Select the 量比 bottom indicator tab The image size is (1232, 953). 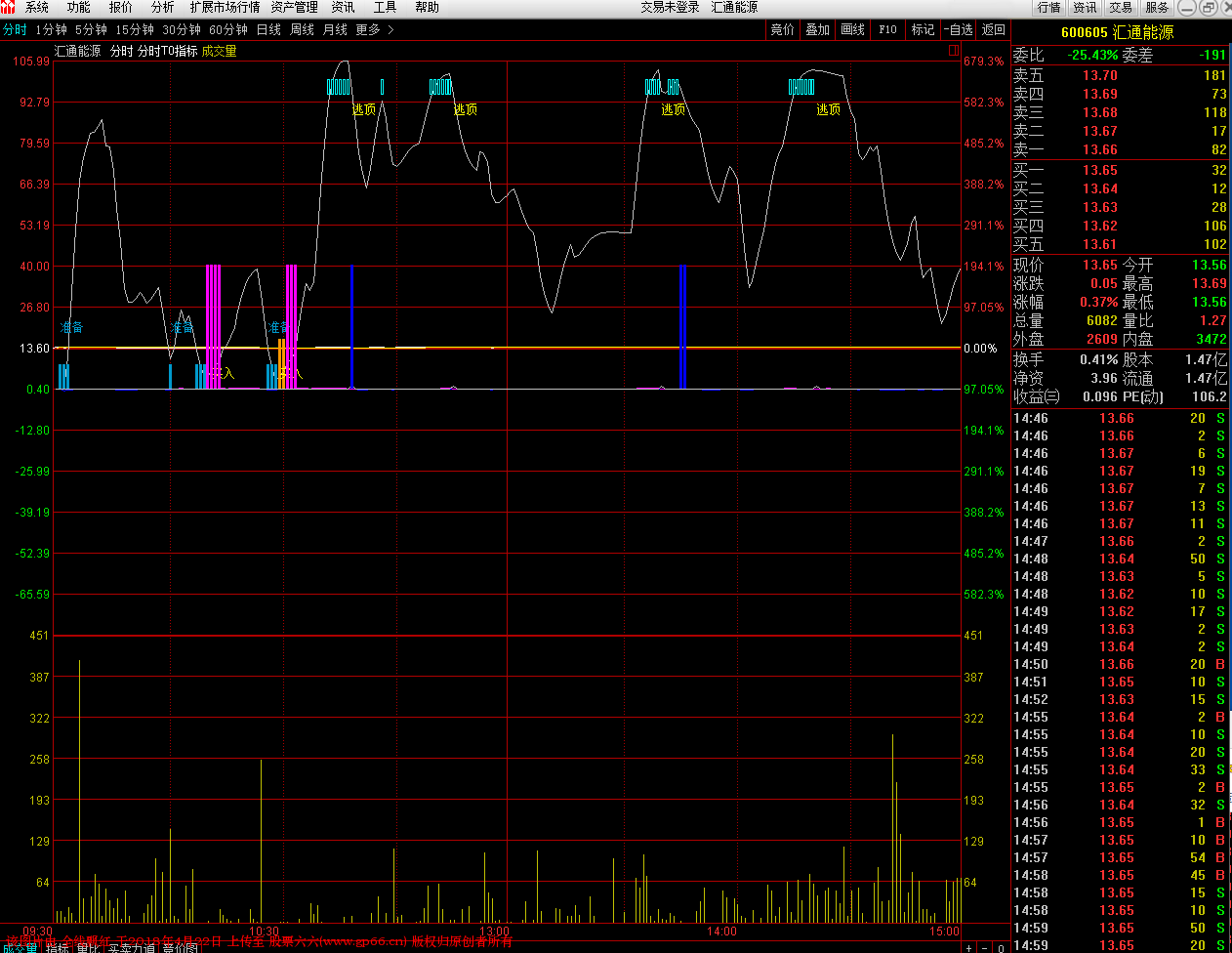(88, 947)
